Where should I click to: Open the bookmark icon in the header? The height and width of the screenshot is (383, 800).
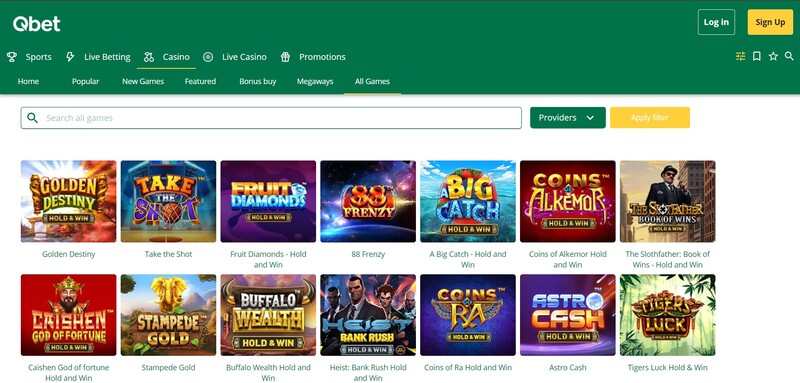pos(757,56)
